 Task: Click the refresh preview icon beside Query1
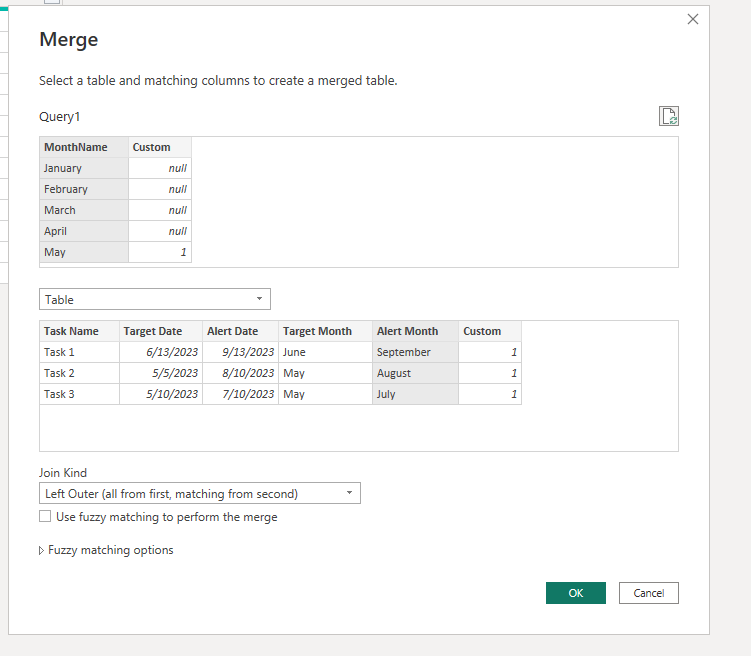[x=669, y=116]
